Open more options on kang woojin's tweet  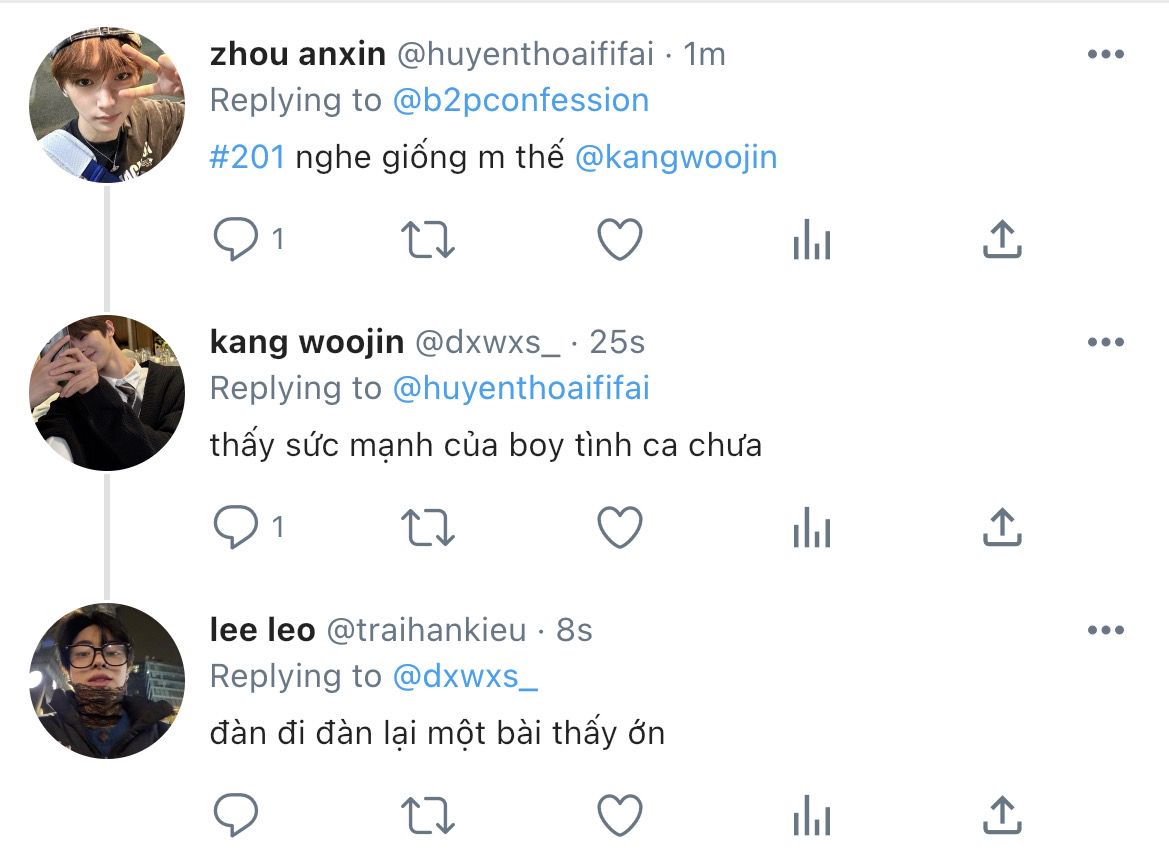coord(1106,342)
